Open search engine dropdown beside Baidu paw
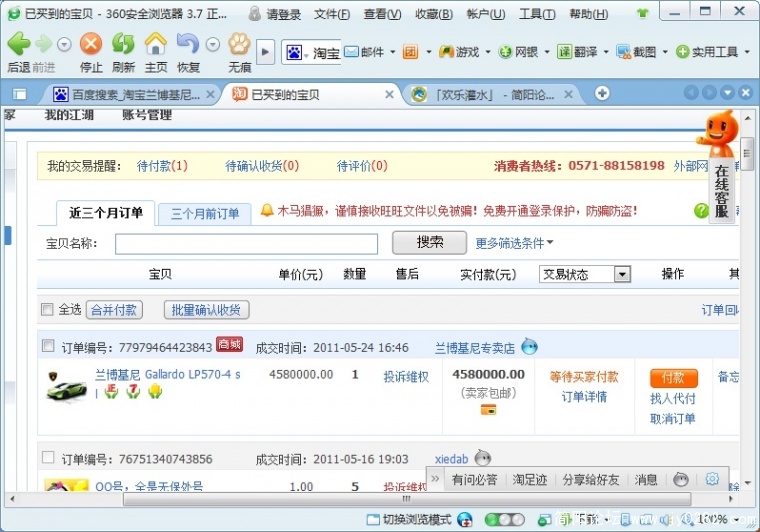 click(306, 55)
